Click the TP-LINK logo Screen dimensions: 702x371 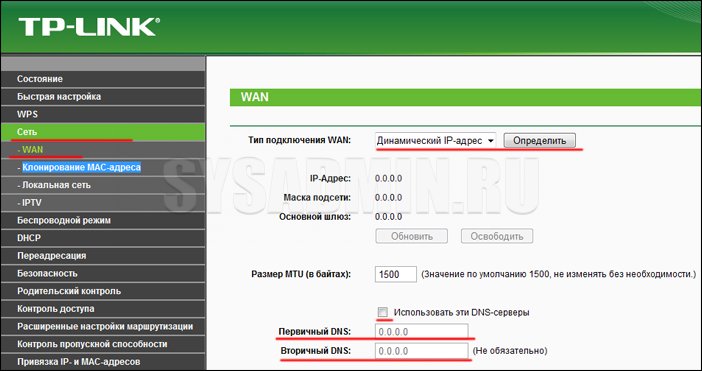89,27
